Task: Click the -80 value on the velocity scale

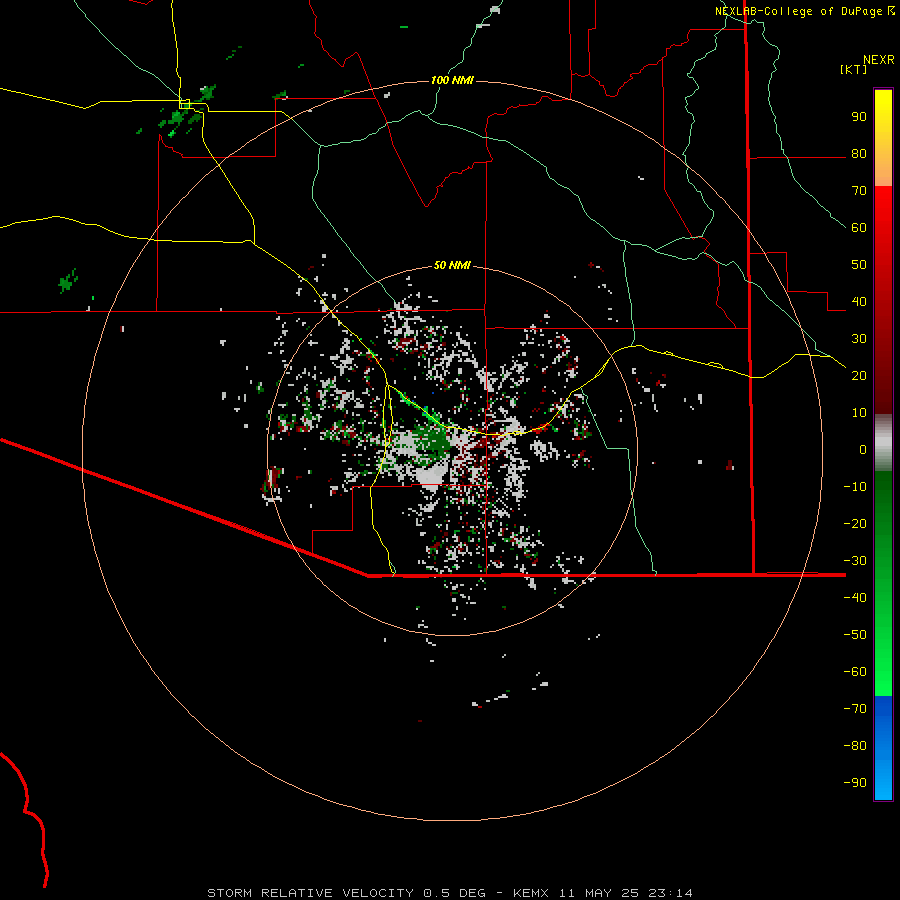Action: coord(855,746)
